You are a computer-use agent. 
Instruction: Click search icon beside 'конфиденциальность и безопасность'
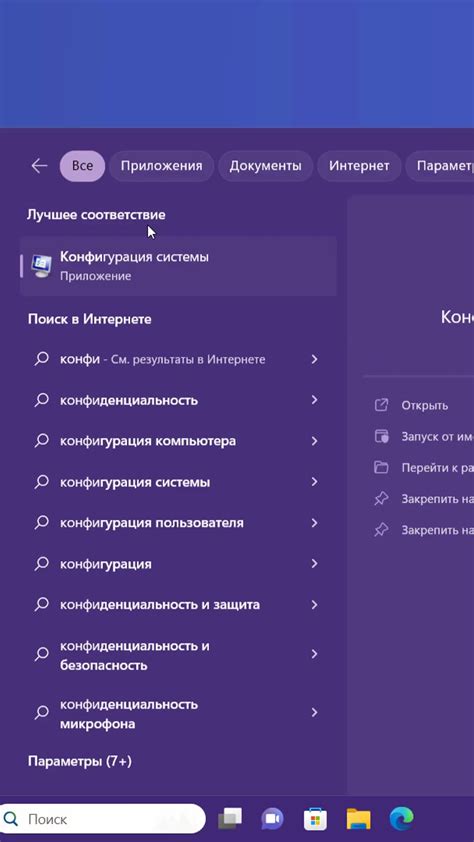[x=41, y=654]
